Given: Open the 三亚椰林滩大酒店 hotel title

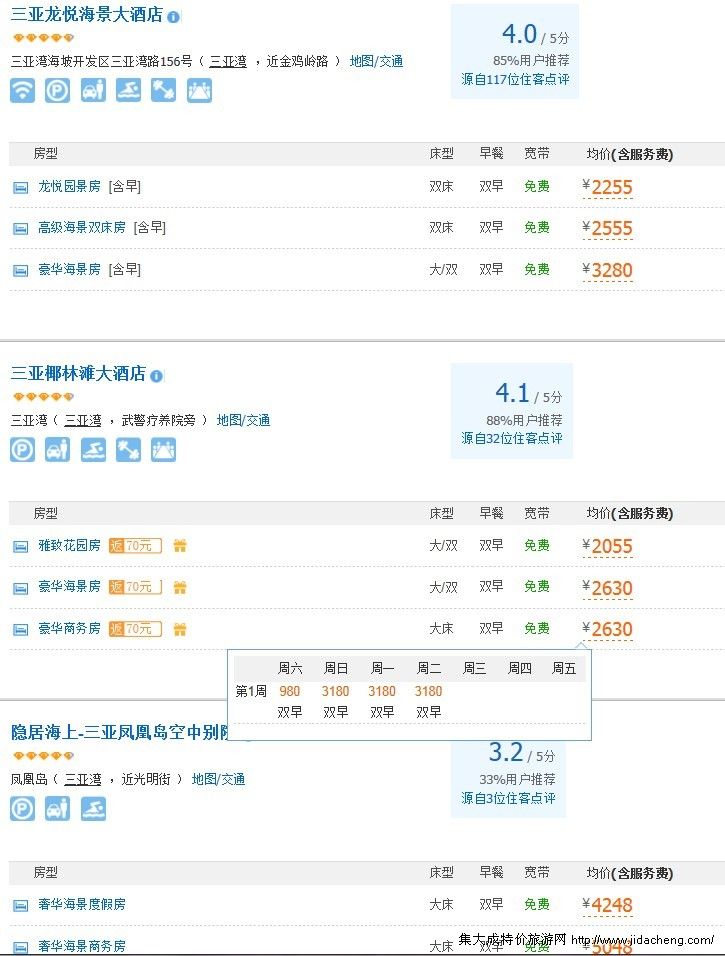Looking at the screenshot, I should (78, 374).
